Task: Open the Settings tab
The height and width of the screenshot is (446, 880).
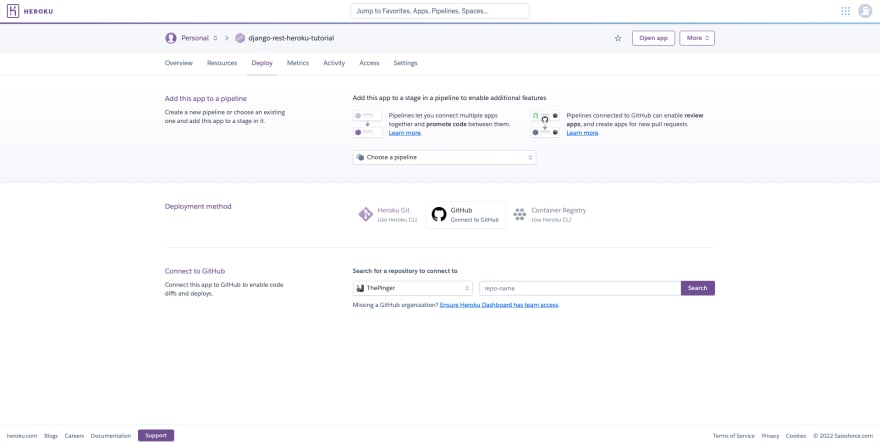Action: click(405, 63)
